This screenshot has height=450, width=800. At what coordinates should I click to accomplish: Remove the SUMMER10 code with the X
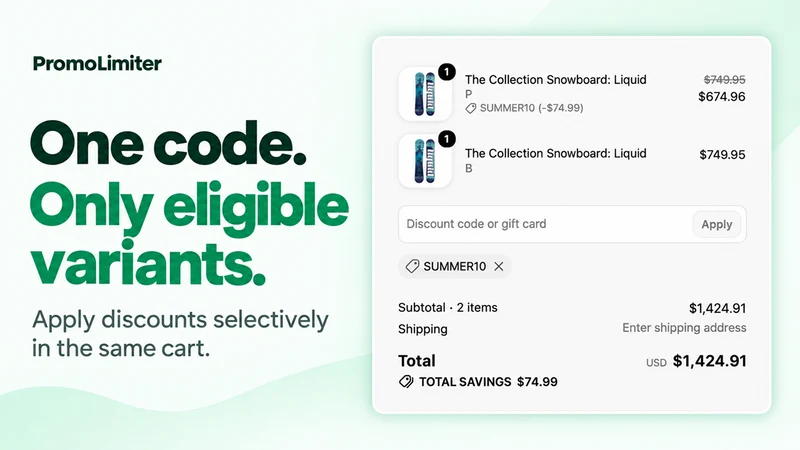pyautogui.click(x=498, y=266)
